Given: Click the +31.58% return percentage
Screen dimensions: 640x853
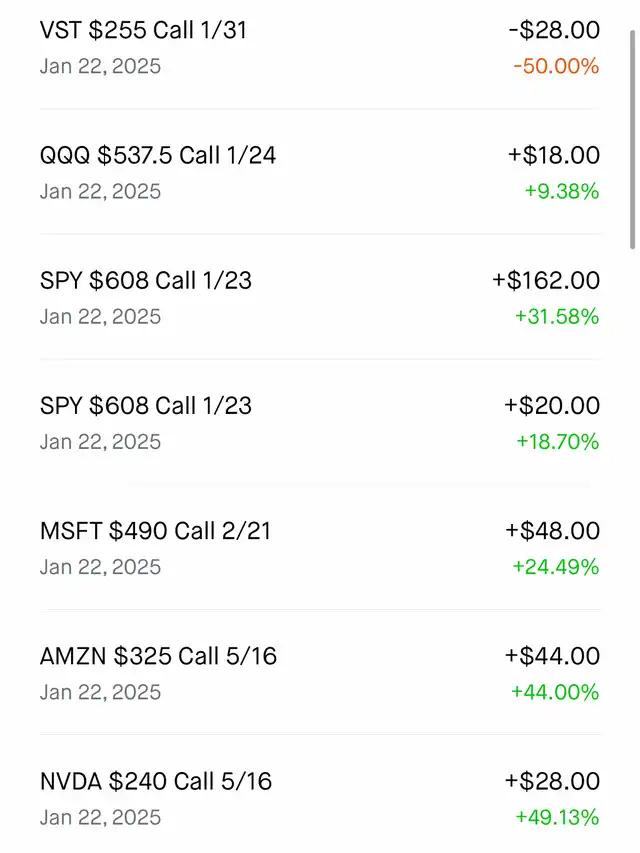Looking at the screenshot, I should click(x=557, y=317).
